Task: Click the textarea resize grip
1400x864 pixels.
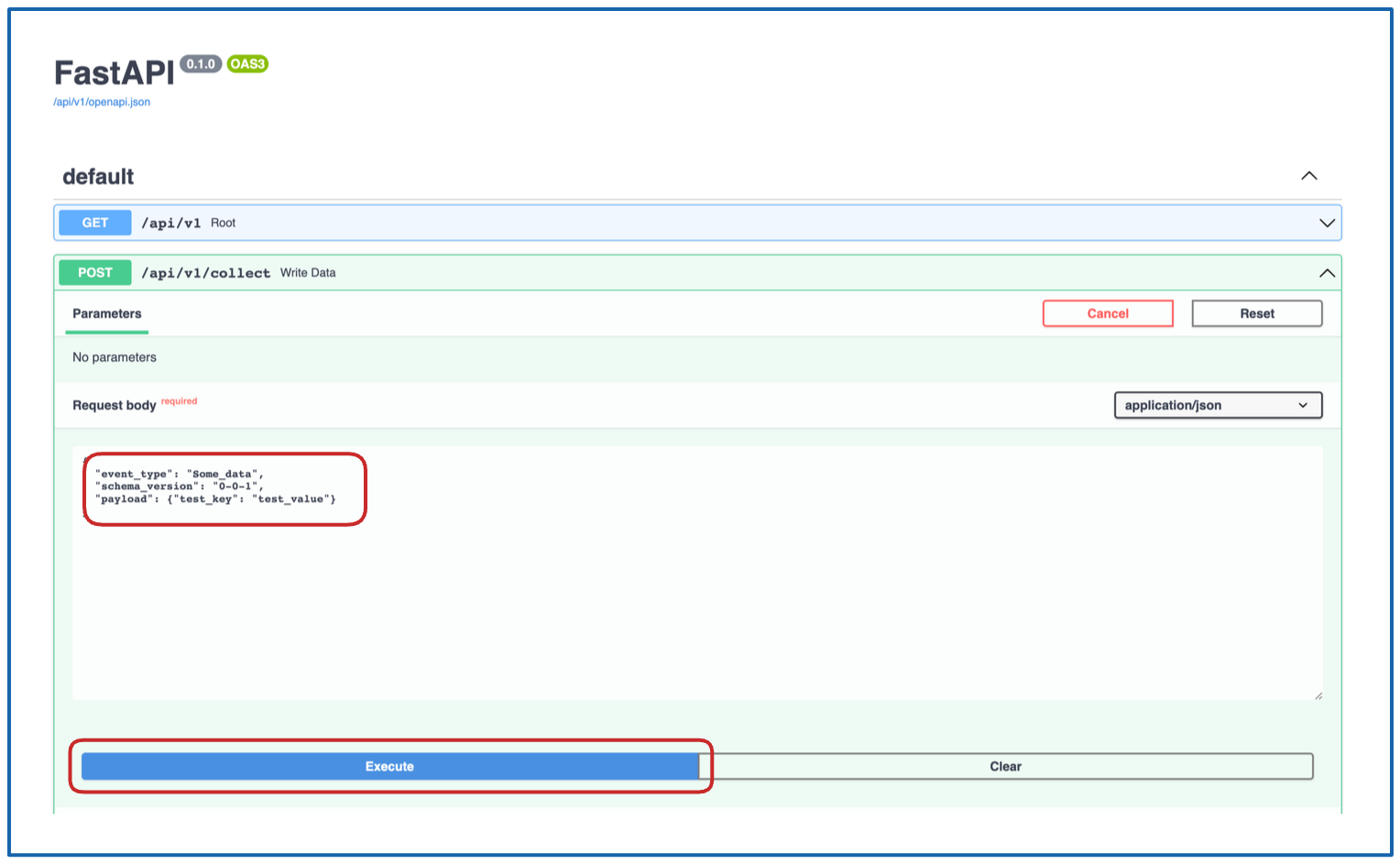Action: 1318,694
